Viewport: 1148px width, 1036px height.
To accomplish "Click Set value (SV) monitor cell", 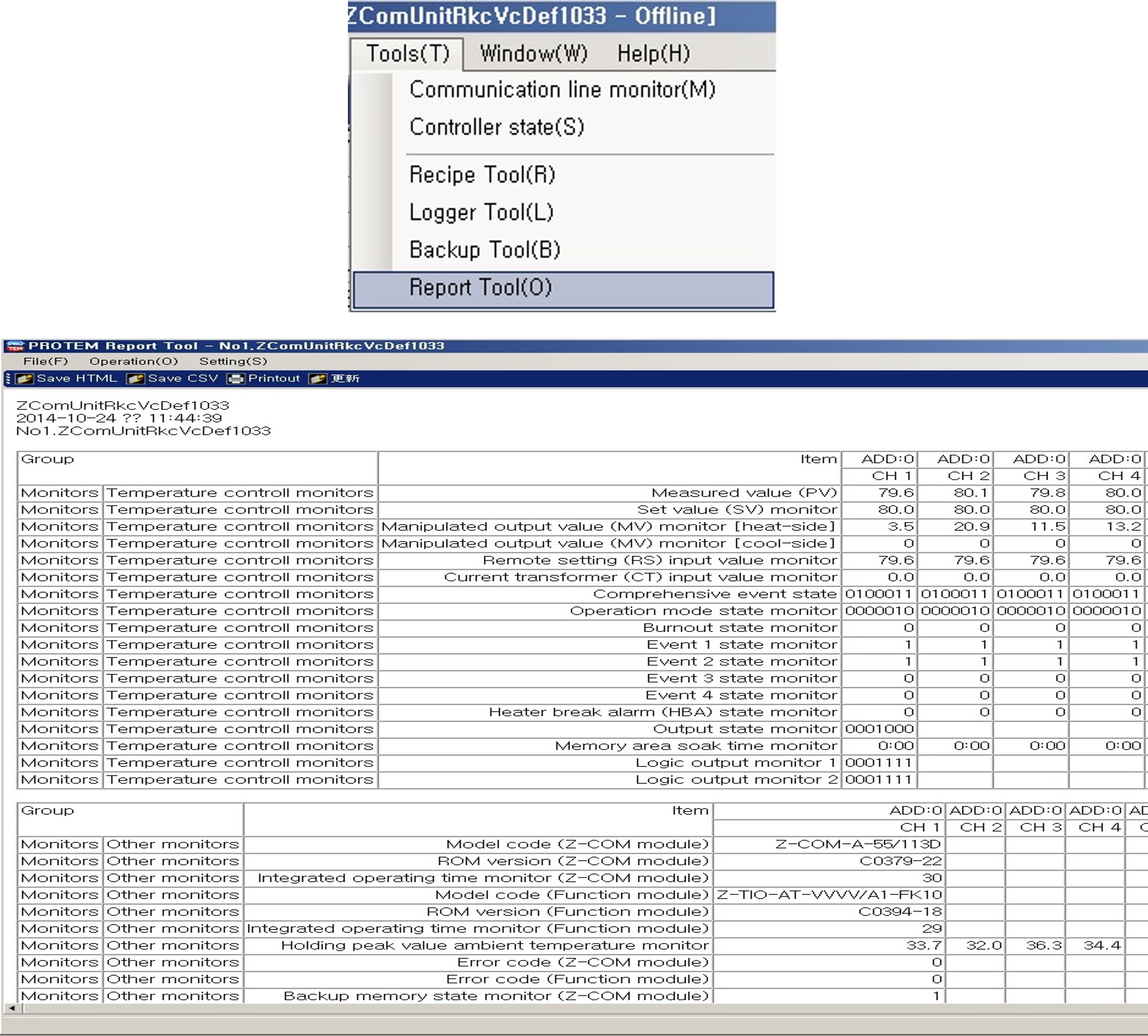I will click(609, 509).
